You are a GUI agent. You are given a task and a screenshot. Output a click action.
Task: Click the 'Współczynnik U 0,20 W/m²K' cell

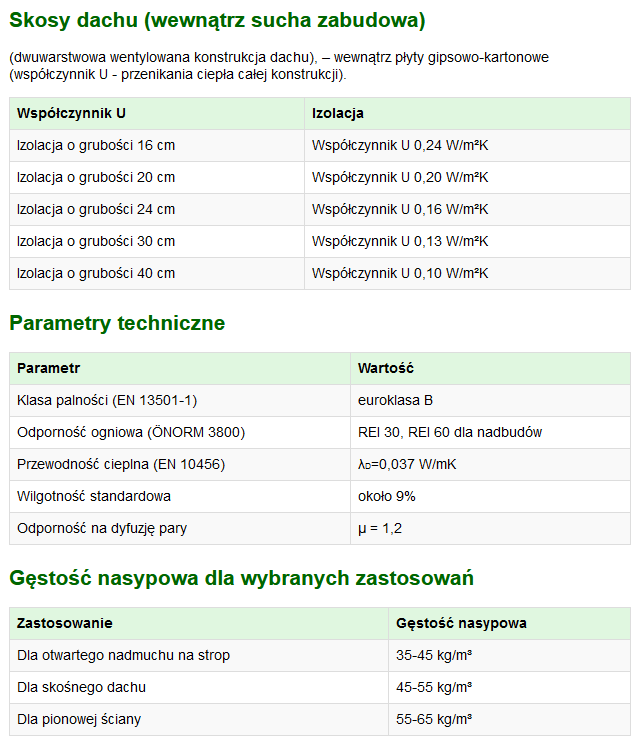pyautogui.click(x=399, y=177)
